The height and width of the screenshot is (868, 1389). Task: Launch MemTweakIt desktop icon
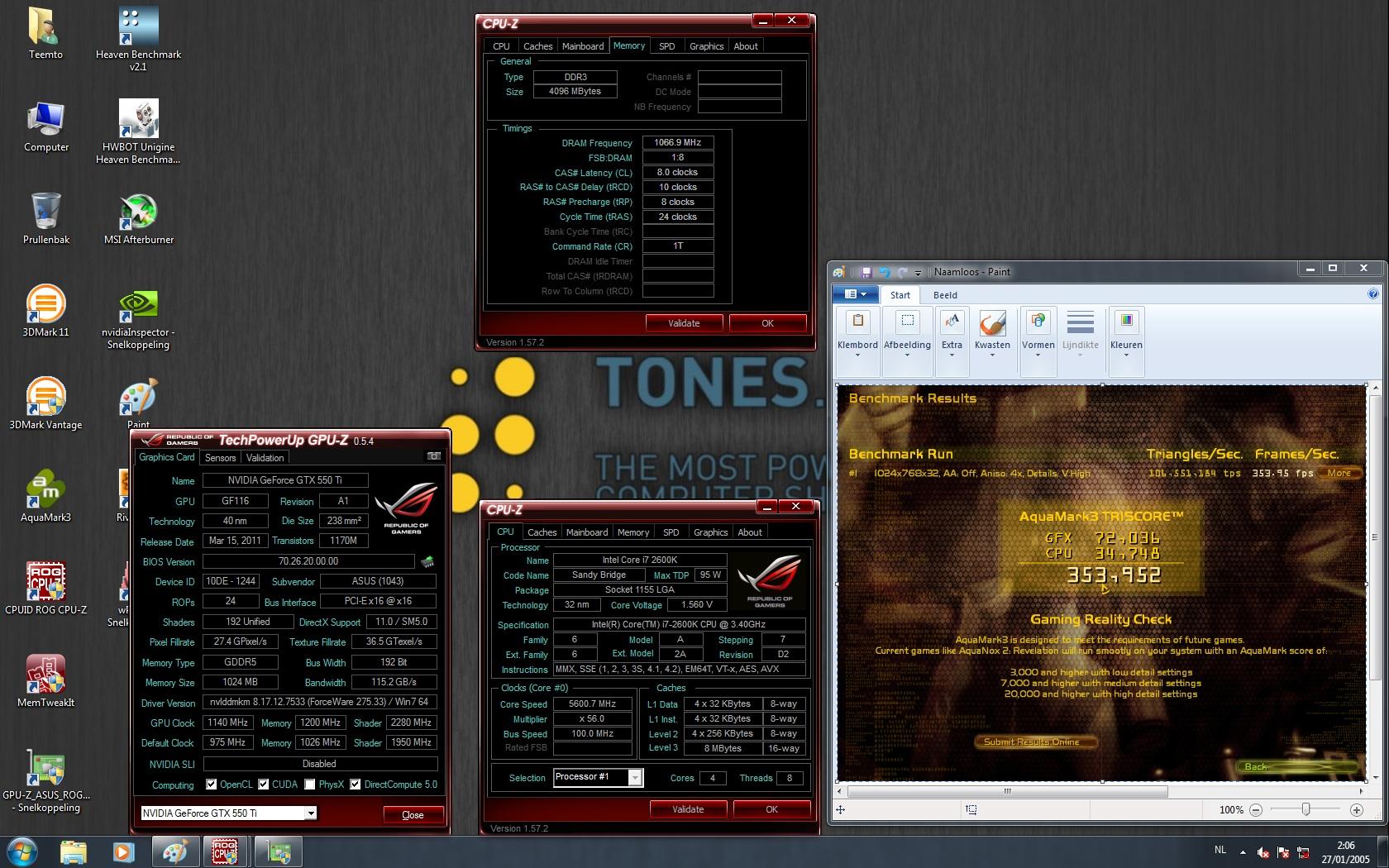45,681
